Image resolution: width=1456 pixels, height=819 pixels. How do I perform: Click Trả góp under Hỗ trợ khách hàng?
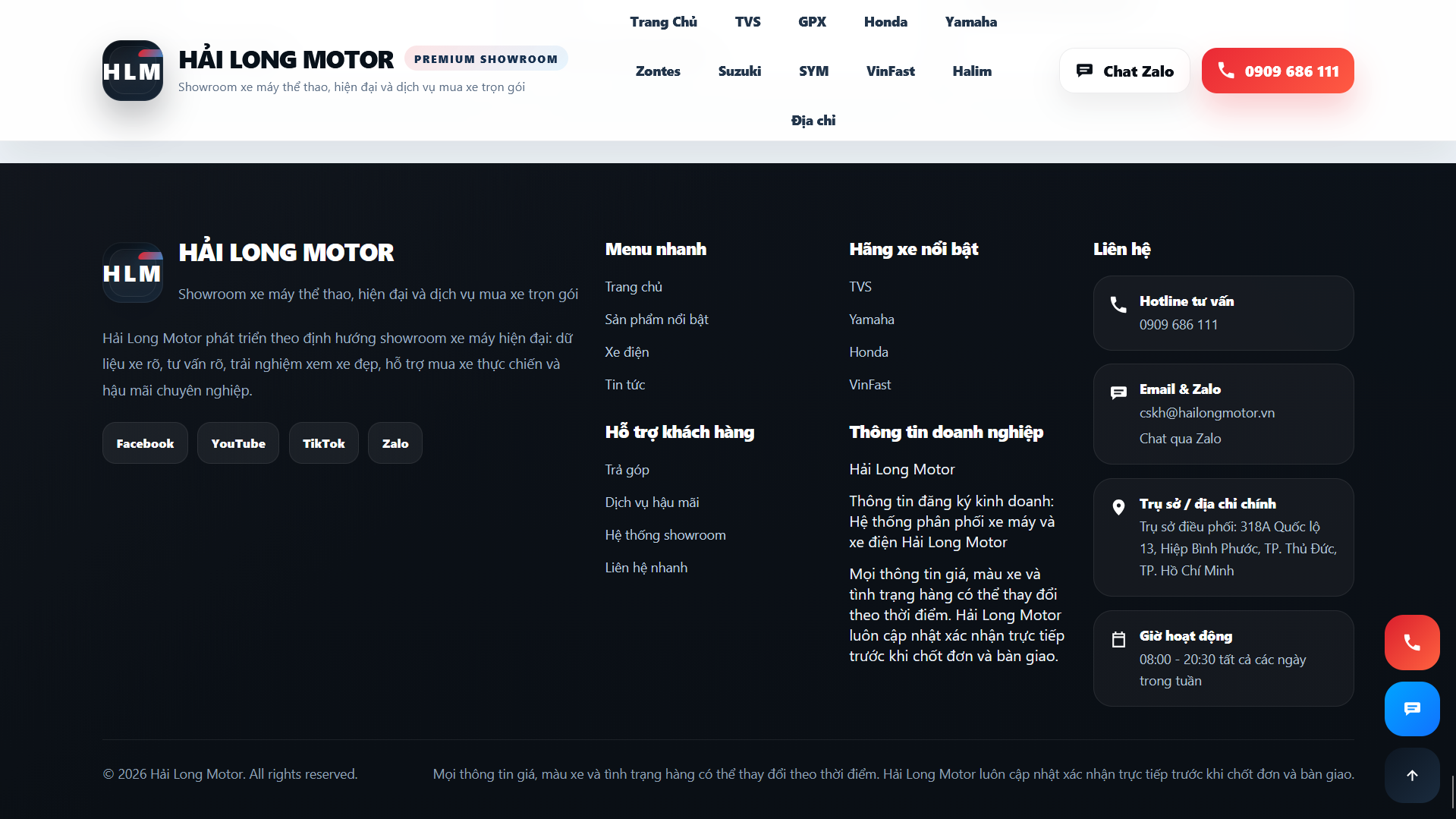pos(627,469)
